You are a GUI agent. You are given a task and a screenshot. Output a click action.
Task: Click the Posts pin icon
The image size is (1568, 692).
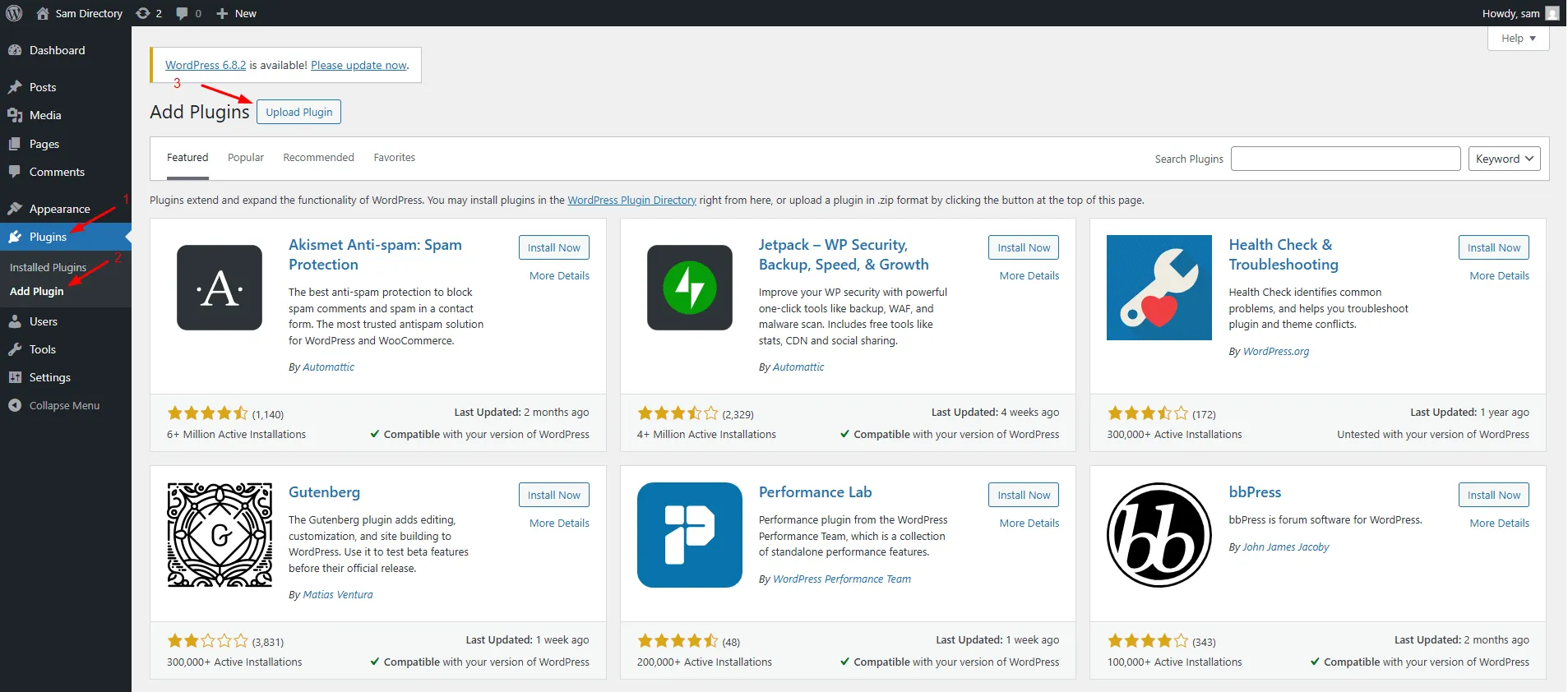coord(15,87)
